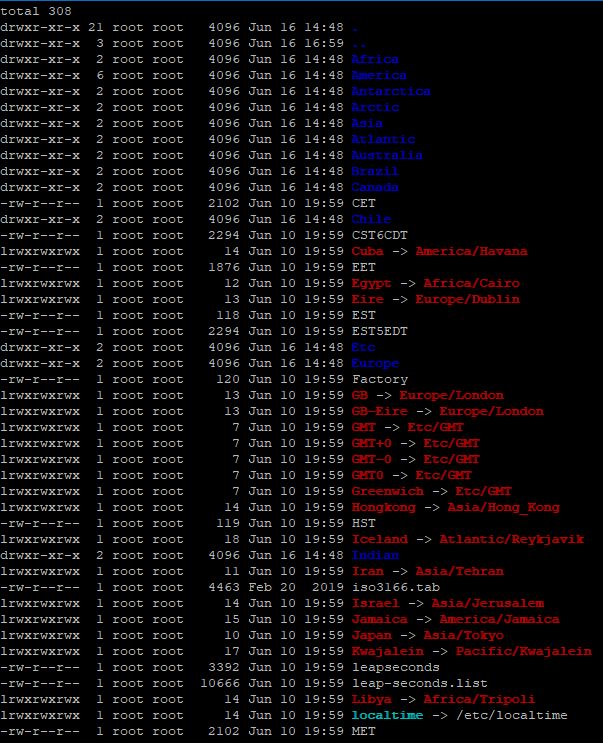The width and height of the screenshot is (603, 743).
Task: Select the EST5EDT file name
Action: click(379, 331)
